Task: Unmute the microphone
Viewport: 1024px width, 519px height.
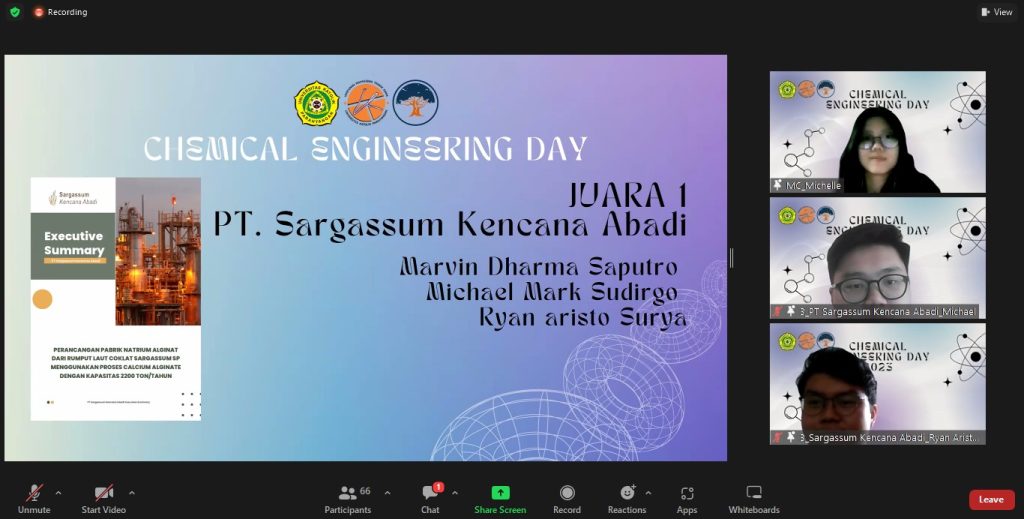Action: [x=34, y=497]
